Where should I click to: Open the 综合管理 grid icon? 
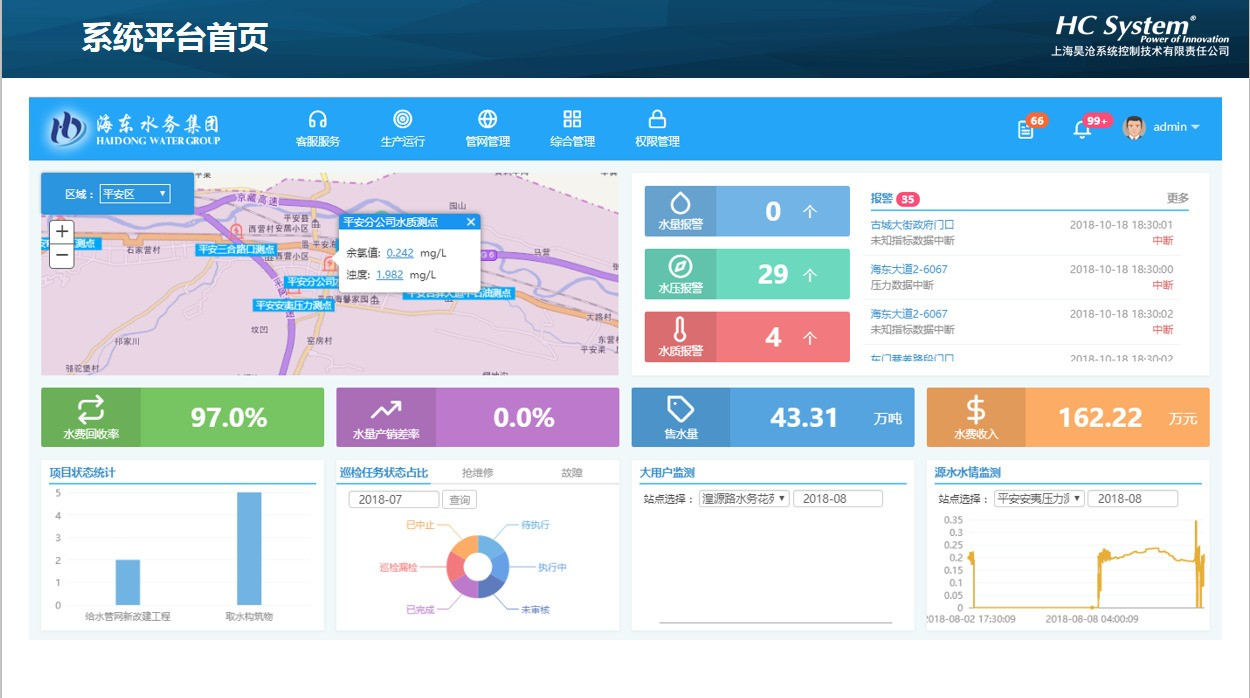tap(572, 119)
